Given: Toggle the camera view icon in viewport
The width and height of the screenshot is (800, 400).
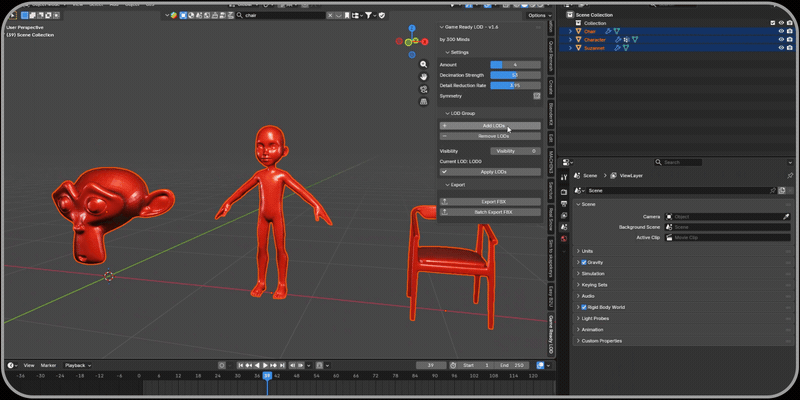Looking at the screenshot, I should click(423, 89).
